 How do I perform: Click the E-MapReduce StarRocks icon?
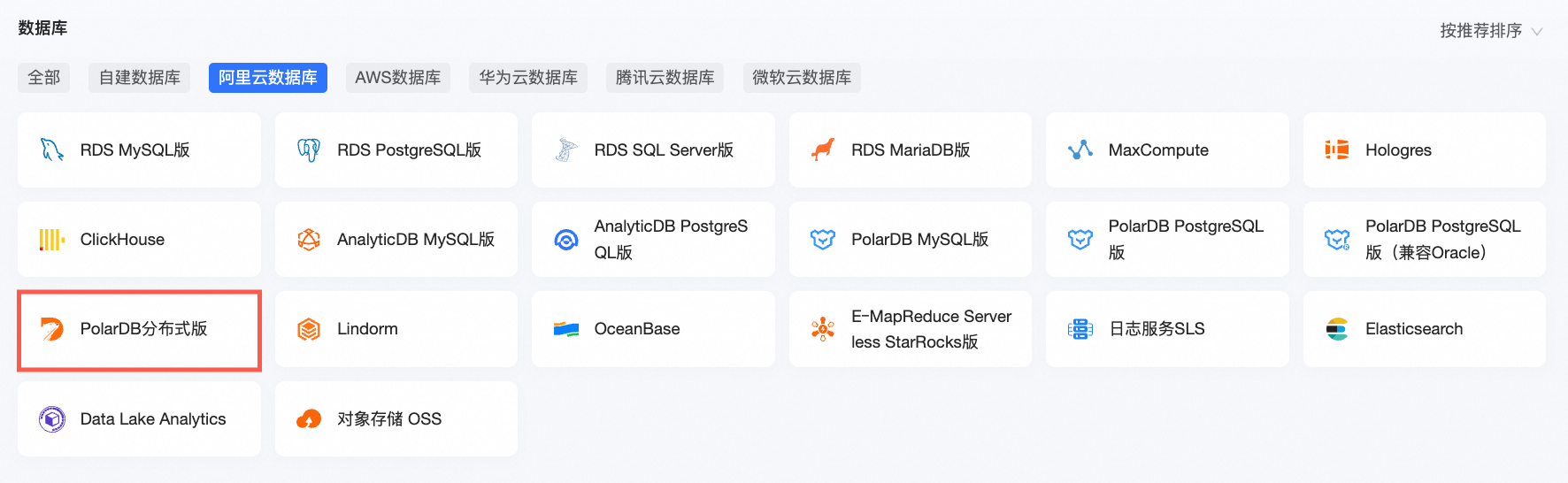click(823, 329)
